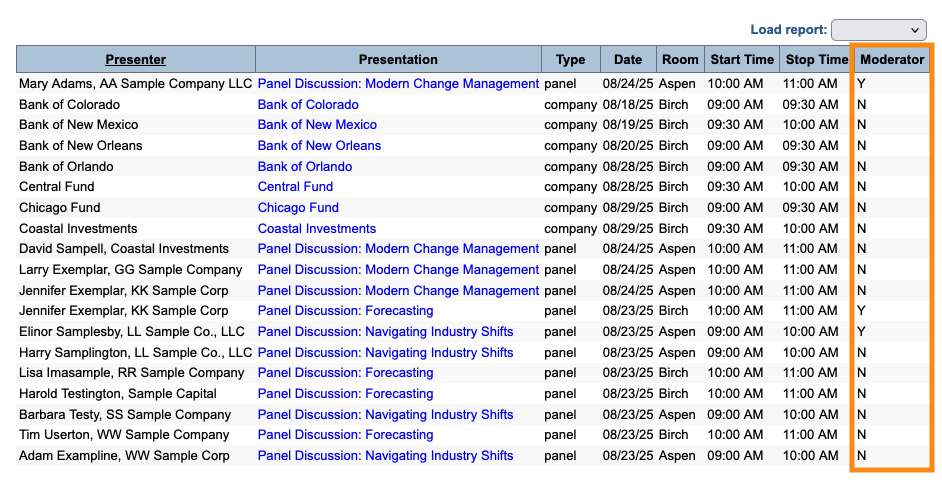Image resolution: width=942 pixels, height=486 pixels.
Task: Click the Start Time column header
Action: 742,59
